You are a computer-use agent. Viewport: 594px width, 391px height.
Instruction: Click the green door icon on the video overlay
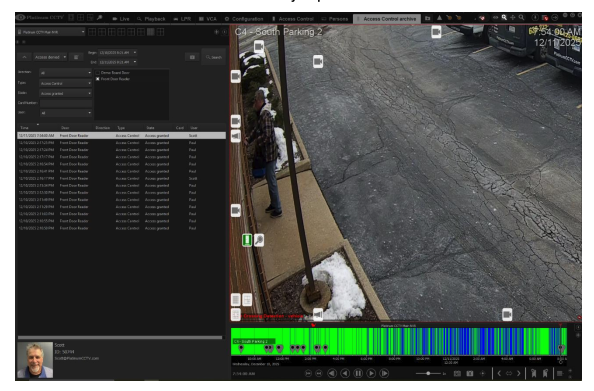click(247, 240)
